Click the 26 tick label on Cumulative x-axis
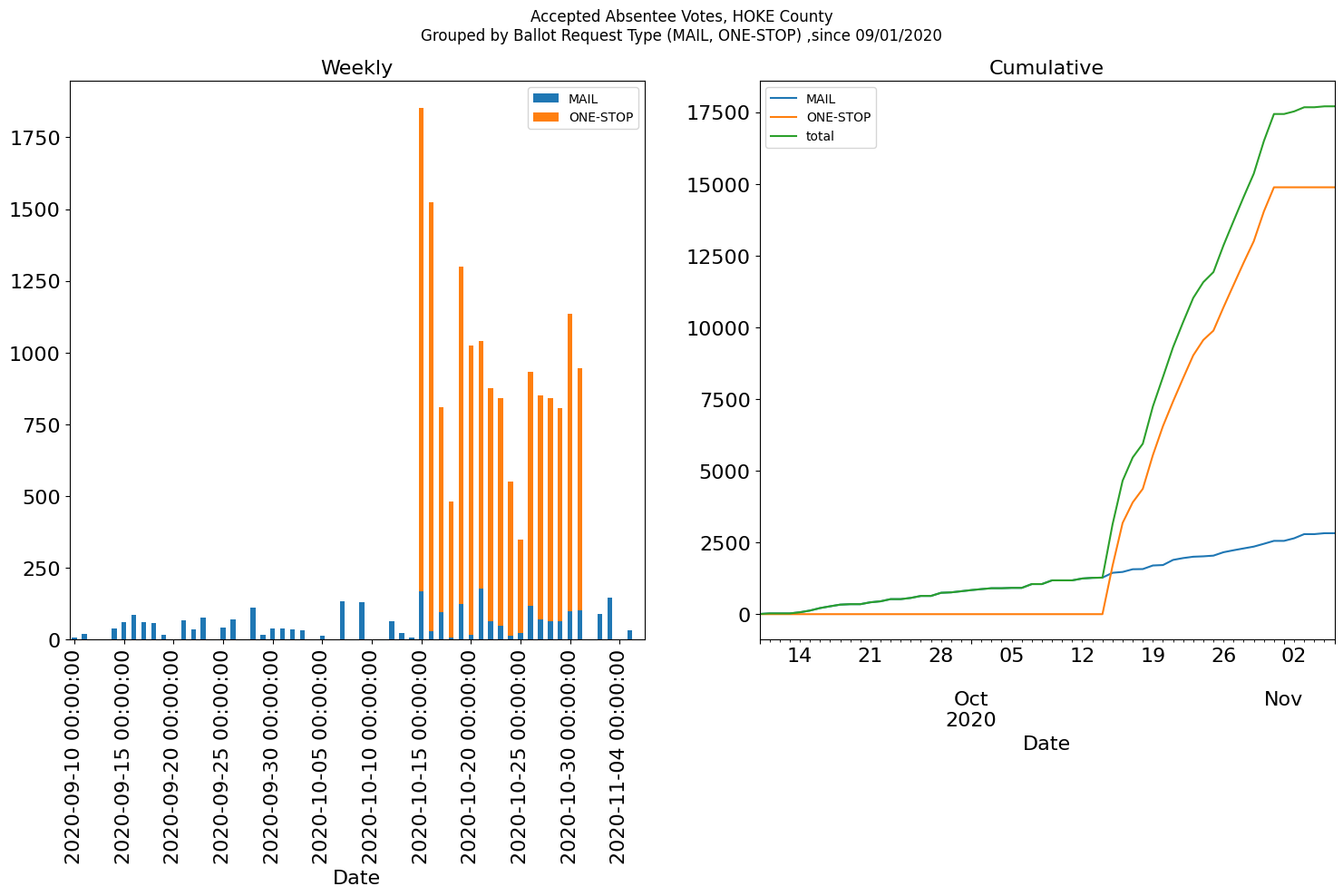 pos(1223,655)
